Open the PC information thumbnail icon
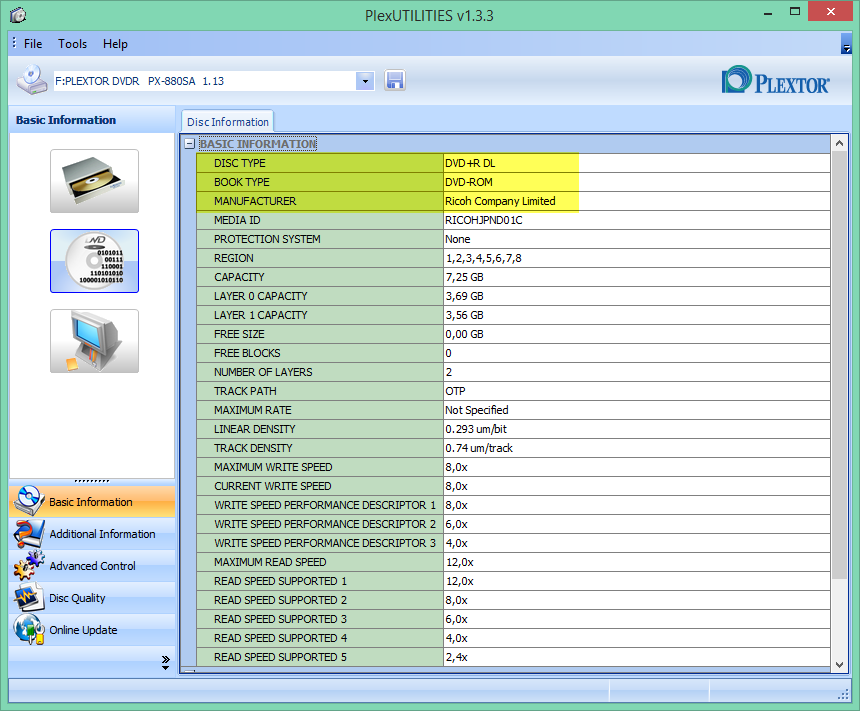Image resolution: width=860 pixels, height=711 pixels. tap(94, 341)
